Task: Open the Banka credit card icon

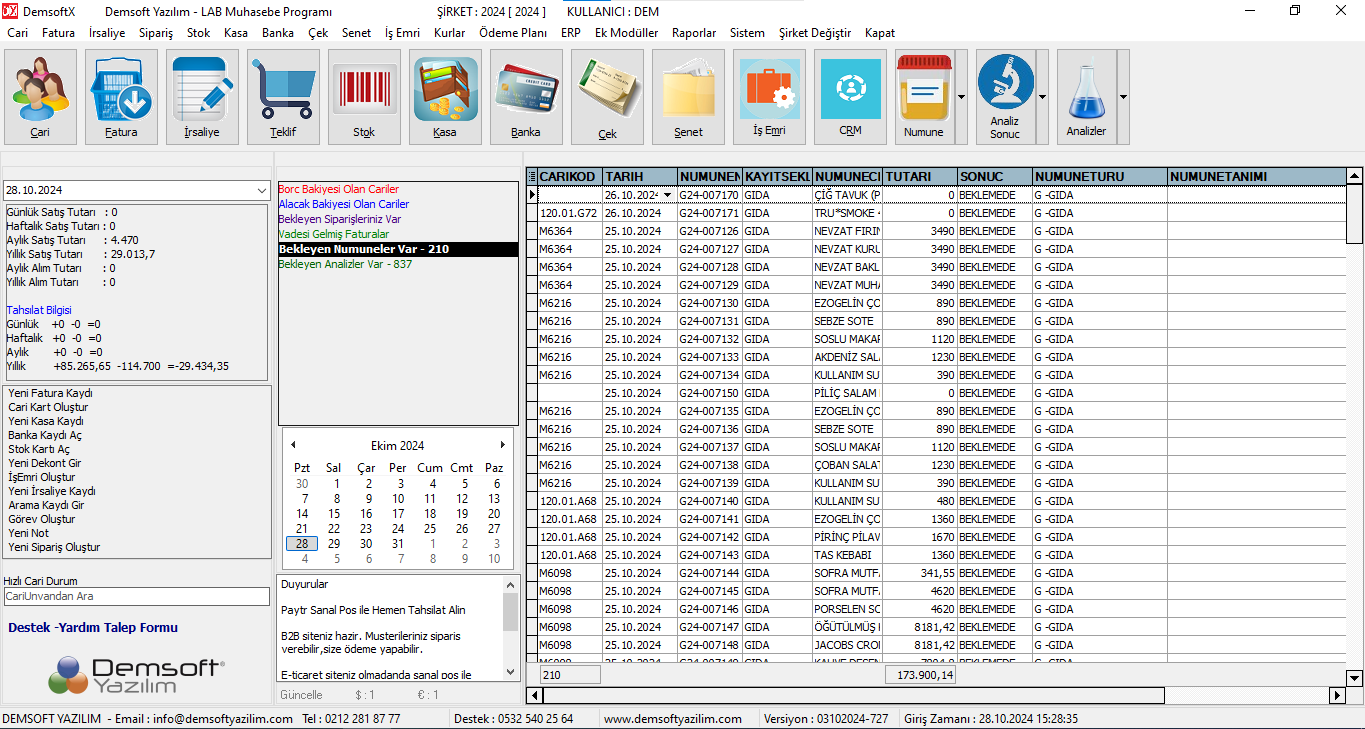Action: click(526, 97)
